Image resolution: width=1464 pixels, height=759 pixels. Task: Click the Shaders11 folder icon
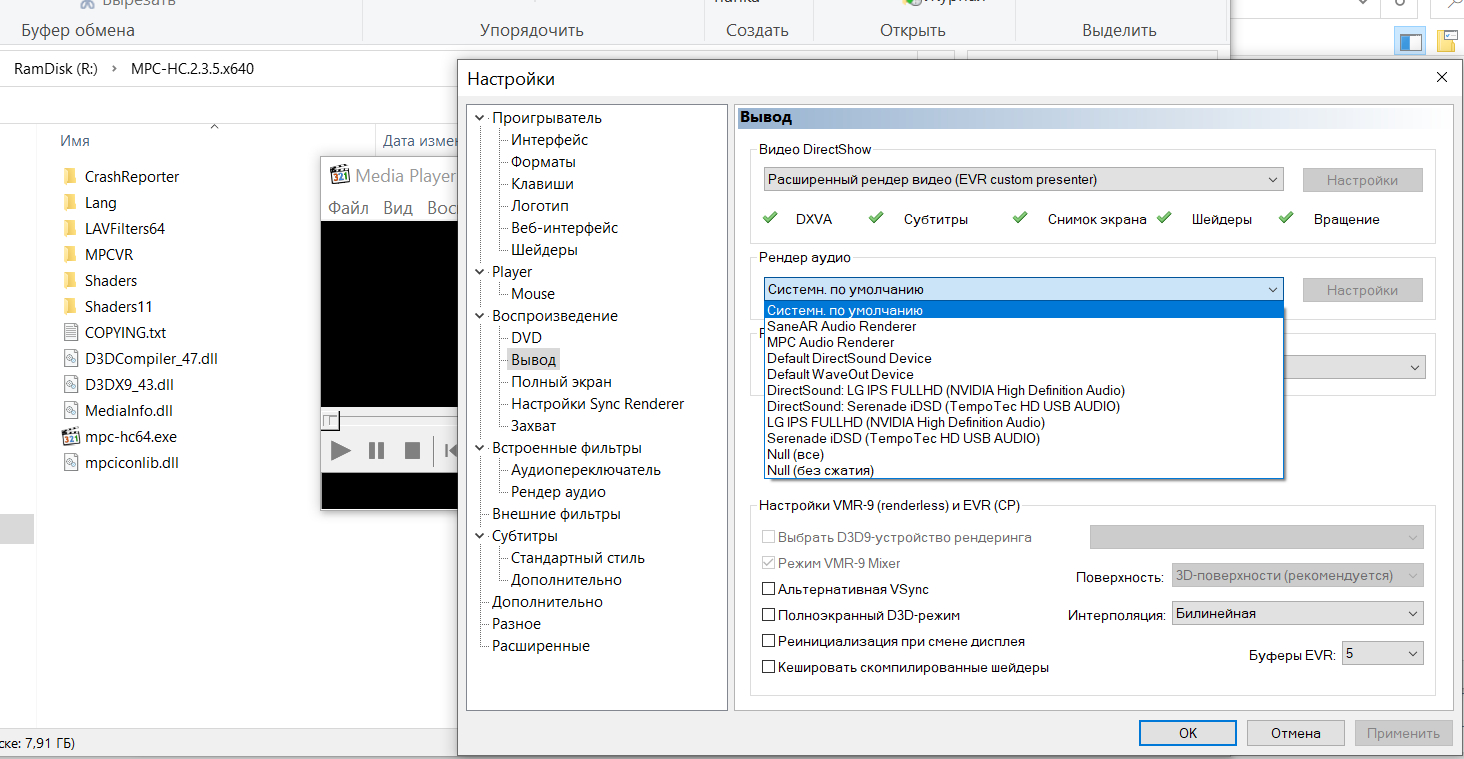[70, 307]
